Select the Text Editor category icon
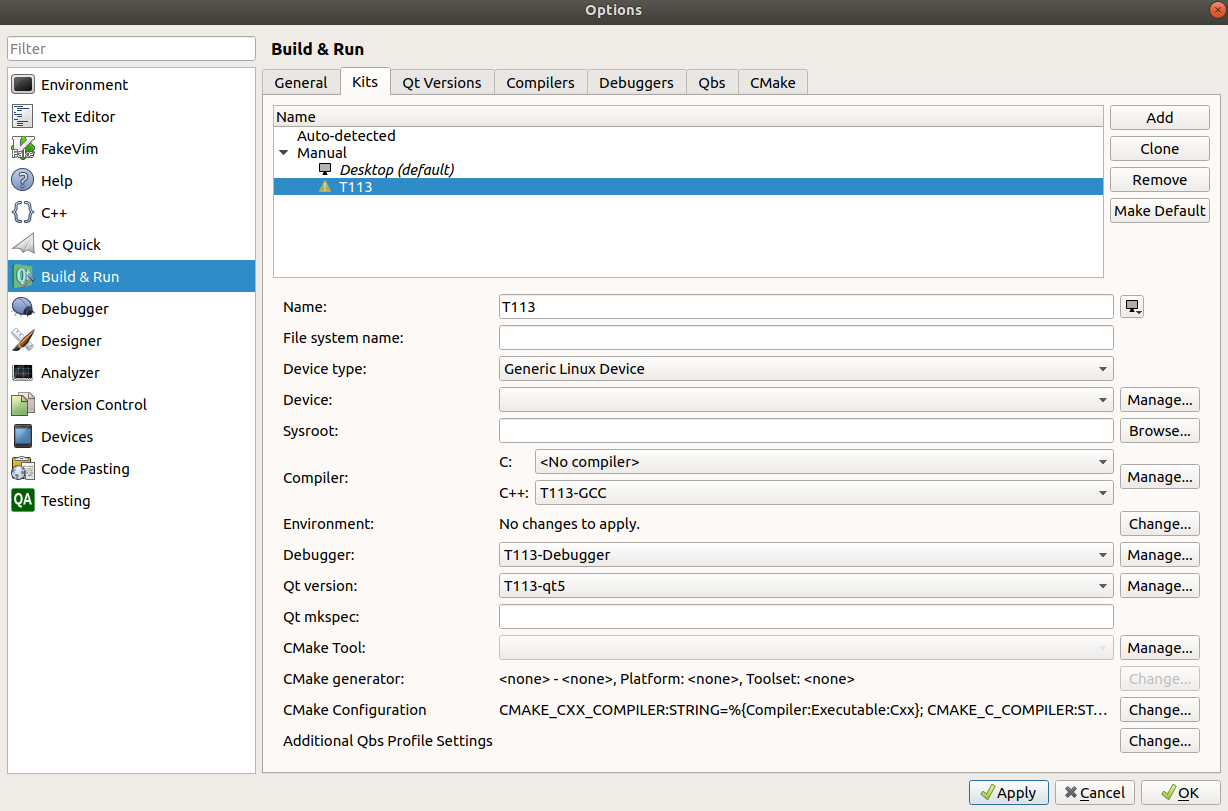The image size is (1228, 811). tap(23, 117)
